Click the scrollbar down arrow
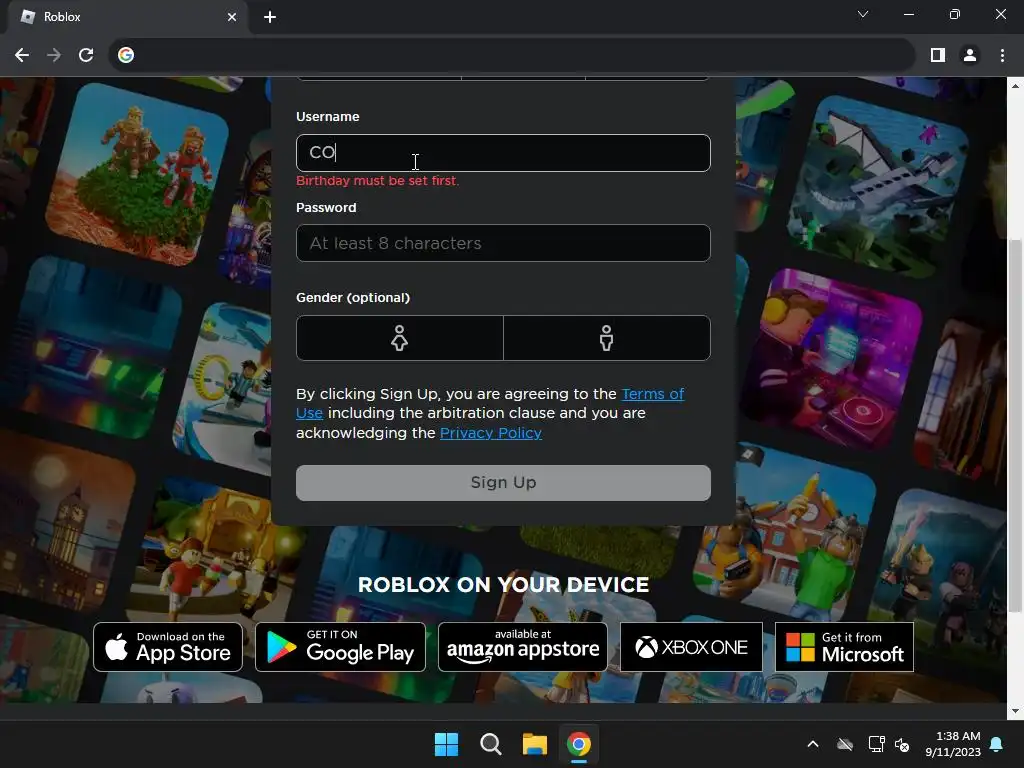 [1015, 711]
